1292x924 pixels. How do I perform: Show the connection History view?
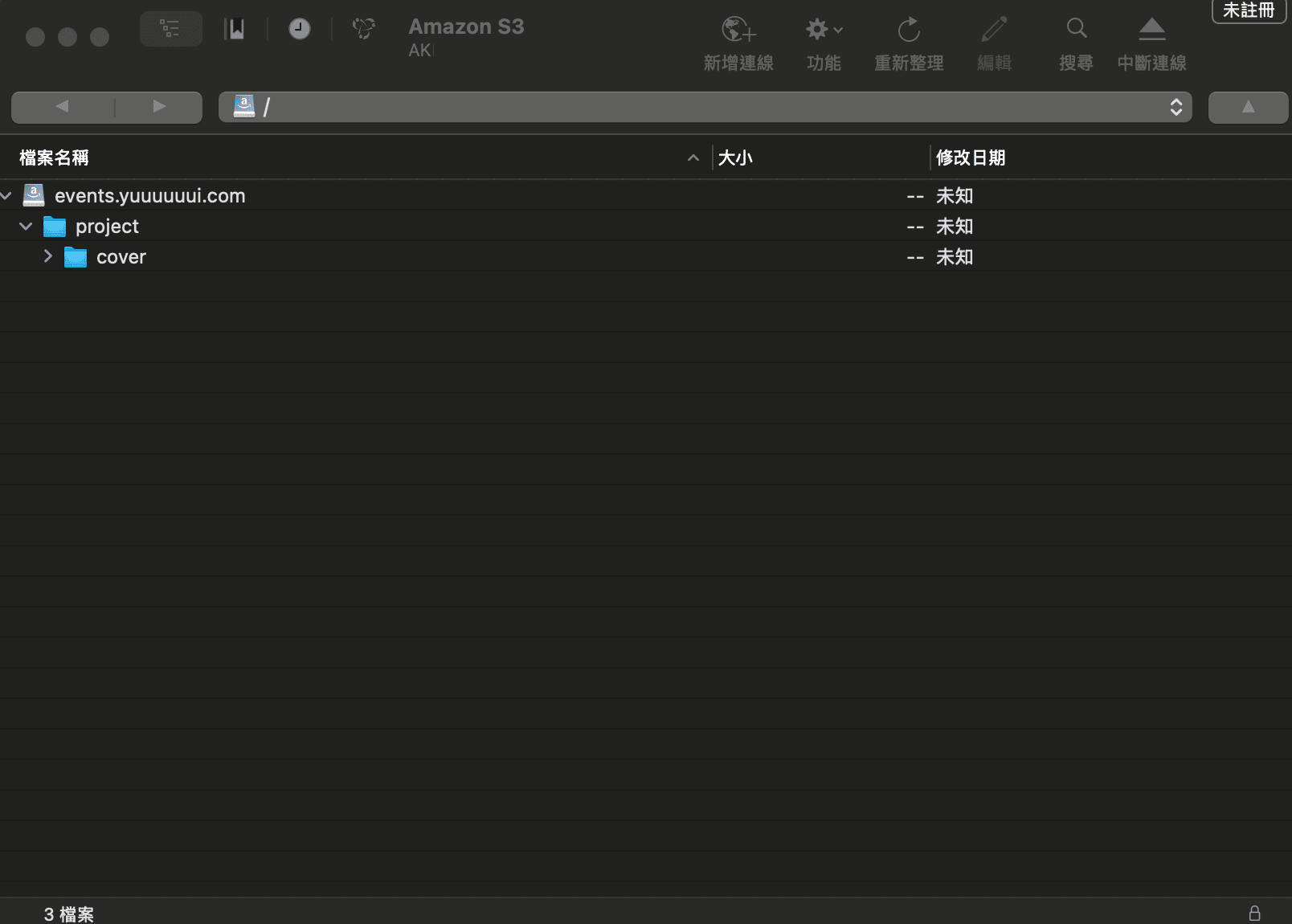pyautogui.click(x=300, y=30)
